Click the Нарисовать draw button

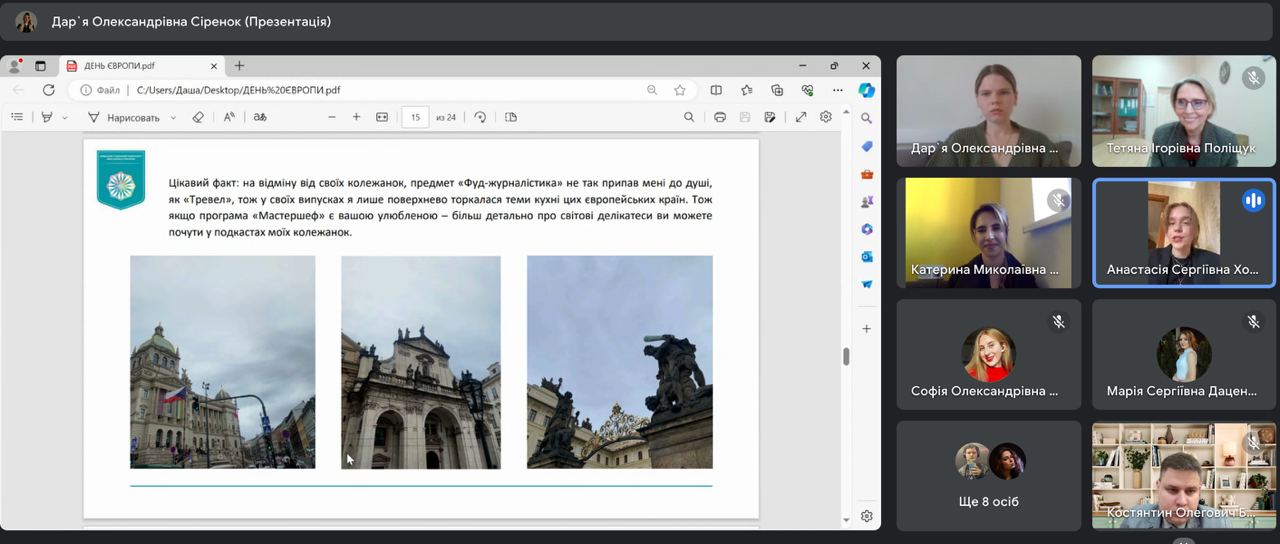click(123, 117)
